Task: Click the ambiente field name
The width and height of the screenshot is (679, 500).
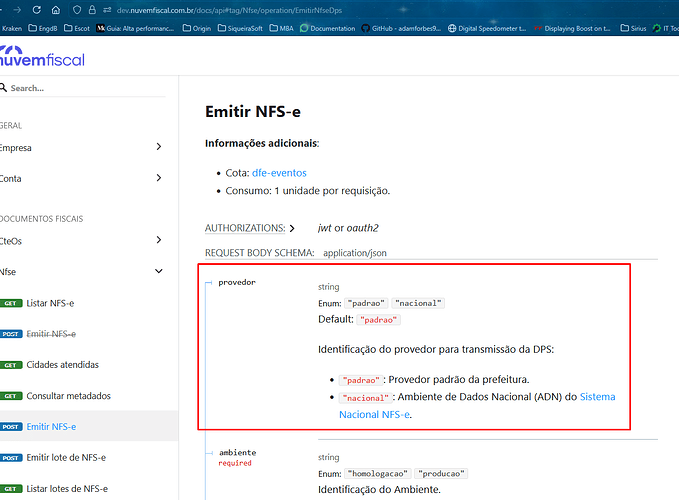Action: click(237, 452)
